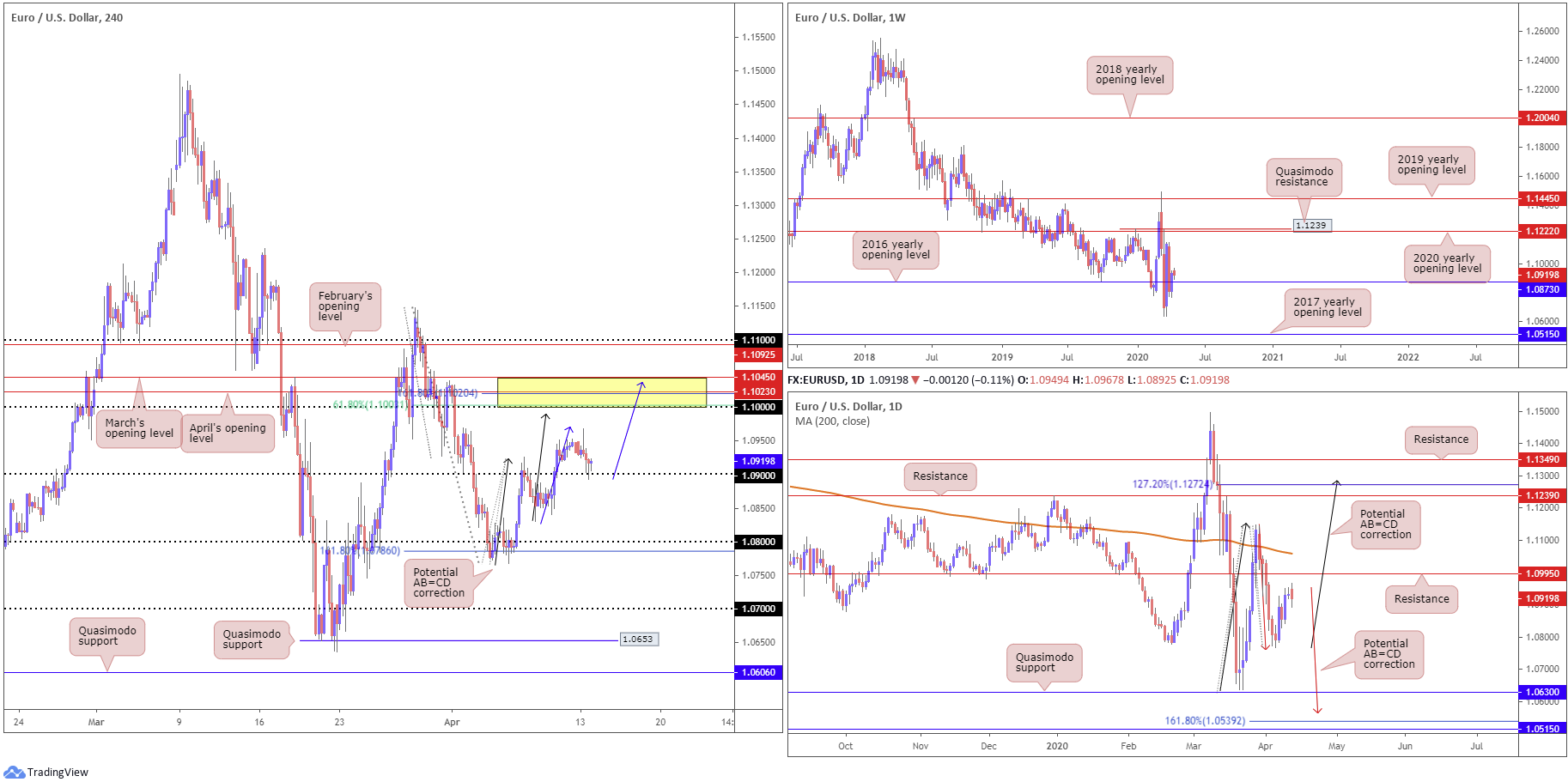Click the 1.1239 label on the weekly chart
The height and width of the screenshot is (782, 1568).
1311,225
